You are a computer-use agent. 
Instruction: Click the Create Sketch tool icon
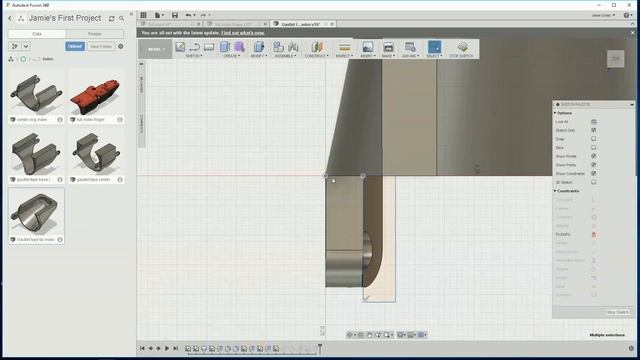click(x=180, y=47)
